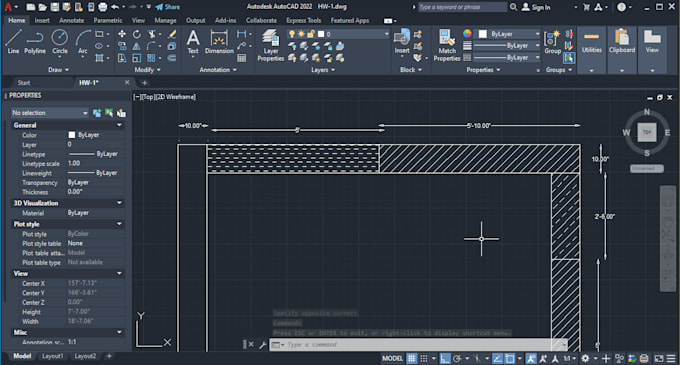Toggle polar tracking in status bar
Viewport: 680px width, 365px height.
457,358
